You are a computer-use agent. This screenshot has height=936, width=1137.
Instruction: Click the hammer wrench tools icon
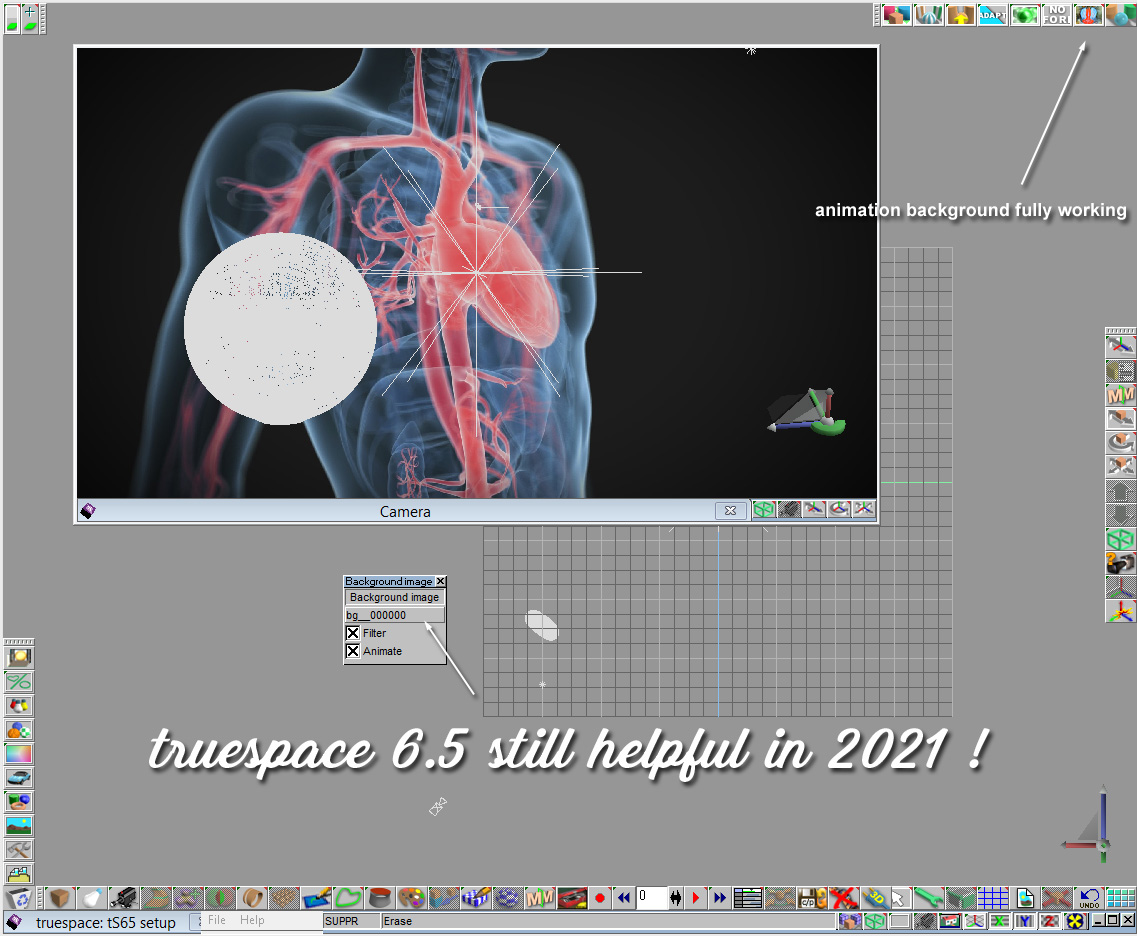pyautogui.click(x=19, y=850)
